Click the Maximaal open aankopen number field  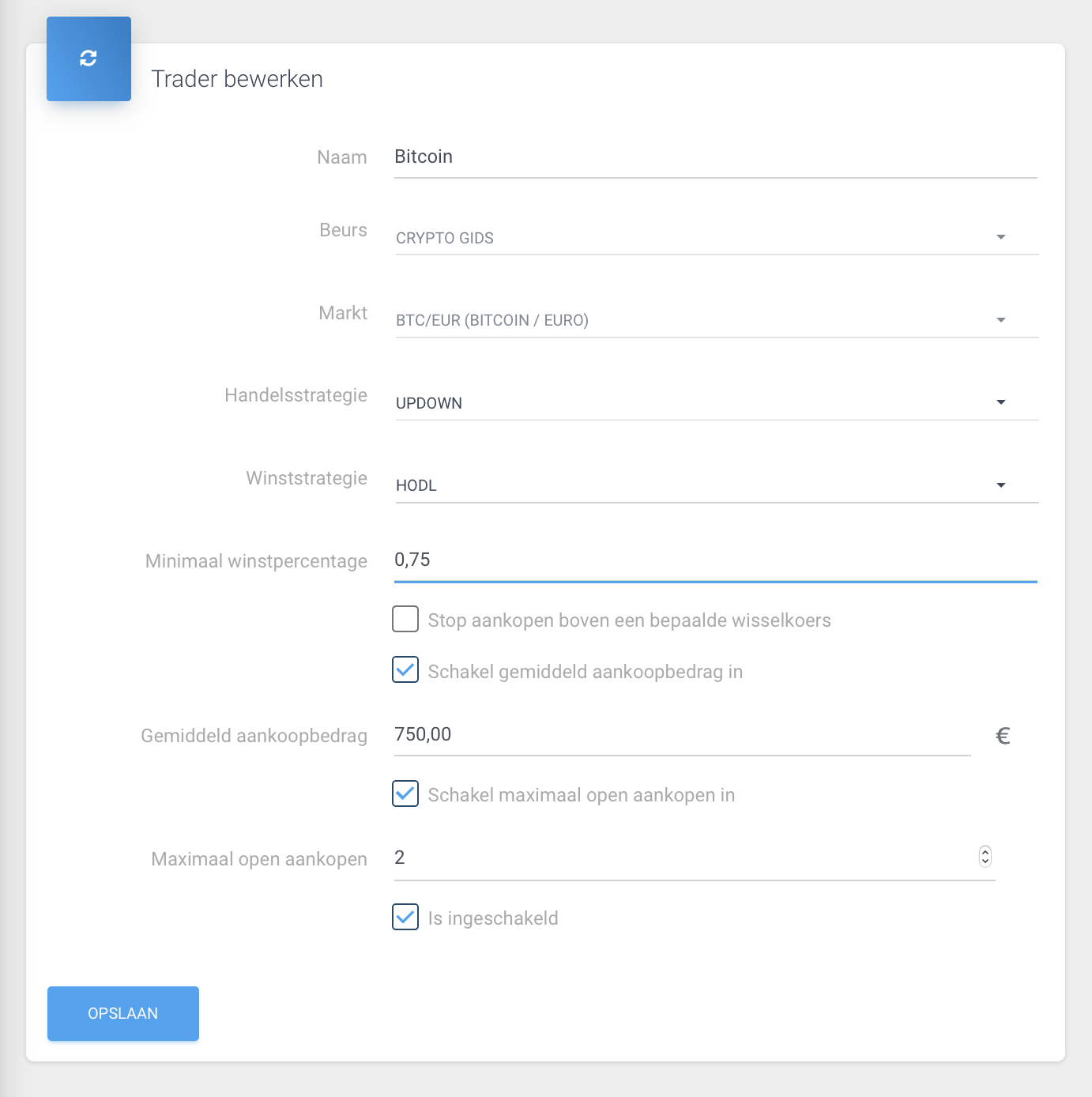point(681,858)
